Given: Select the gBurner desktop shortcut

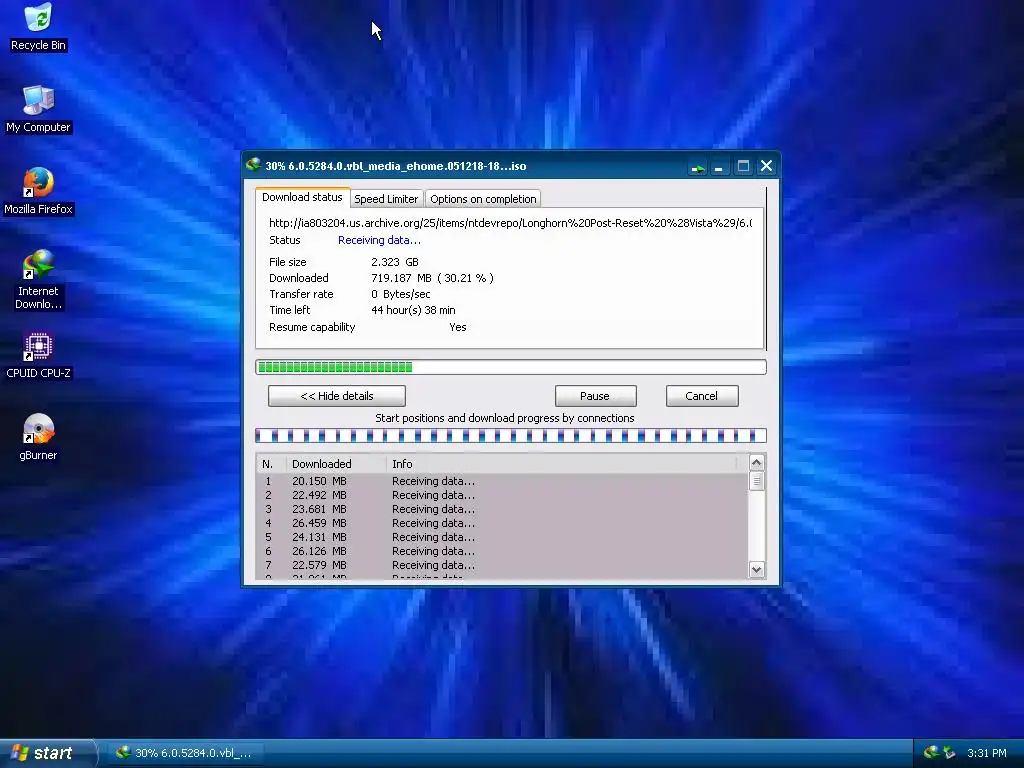Looking at the screenshot, I should [x=38, y=437].
